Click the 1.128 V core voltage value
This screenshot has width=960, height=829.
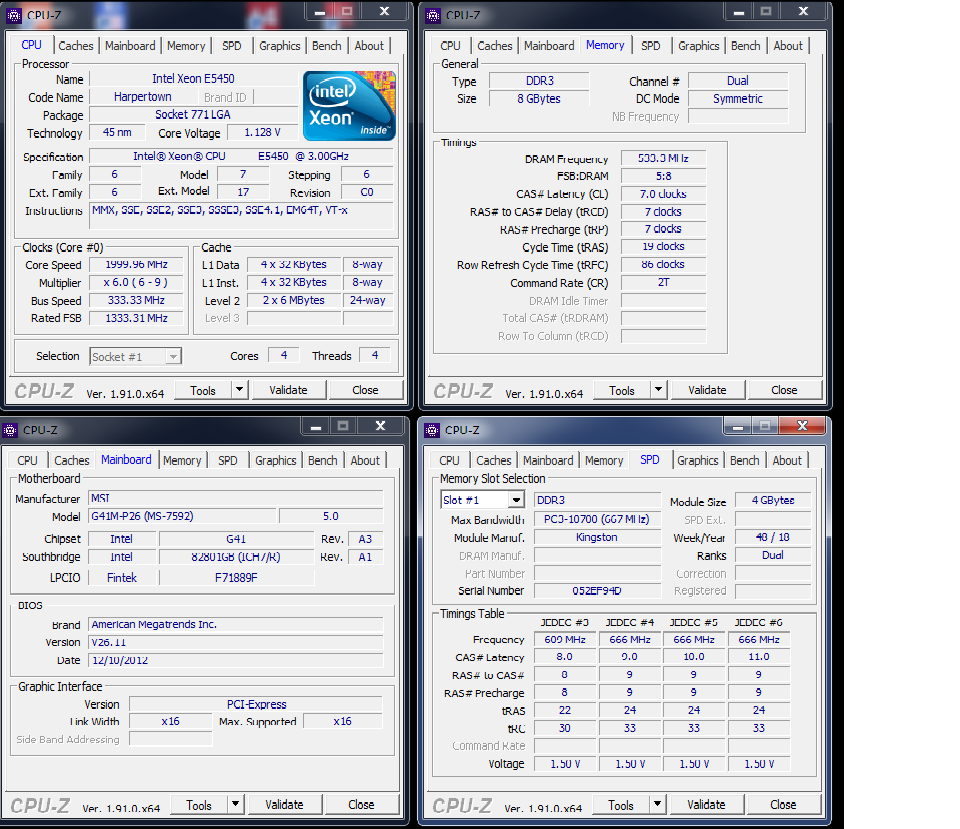263,132
